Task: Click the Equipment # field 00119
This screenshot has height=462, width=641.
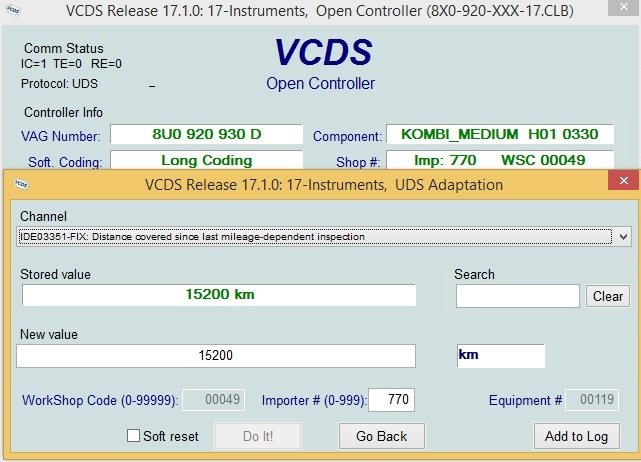Action: pyautogui.click(x=592, y=399)
